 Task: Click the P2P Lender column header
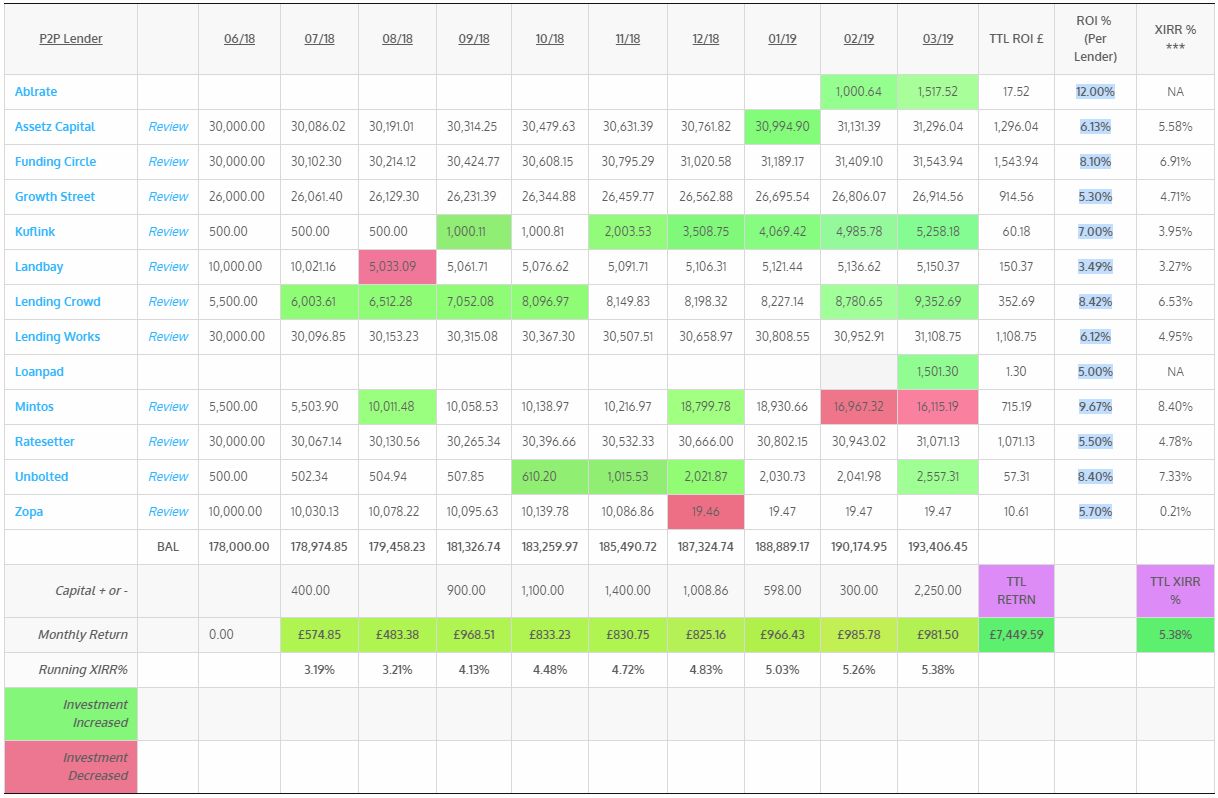pyautogui.click(x=71, y=39)
